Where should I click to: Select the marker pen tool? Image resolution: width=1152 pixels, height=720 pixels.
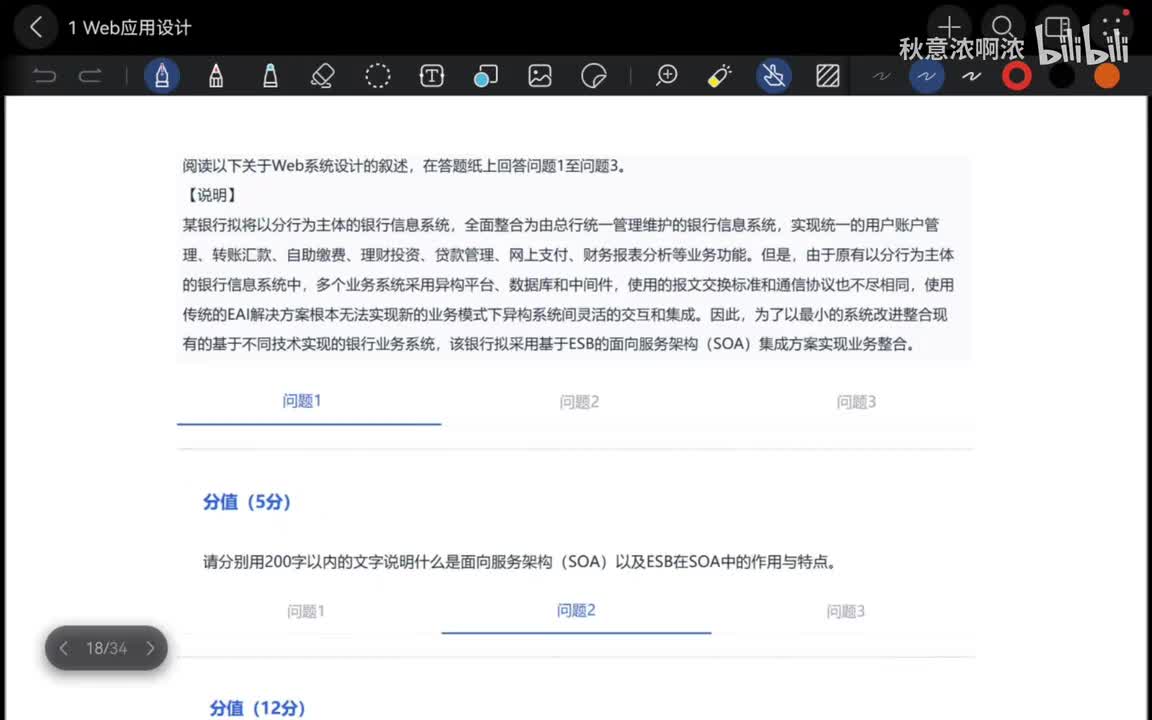(x=216, y=76)
